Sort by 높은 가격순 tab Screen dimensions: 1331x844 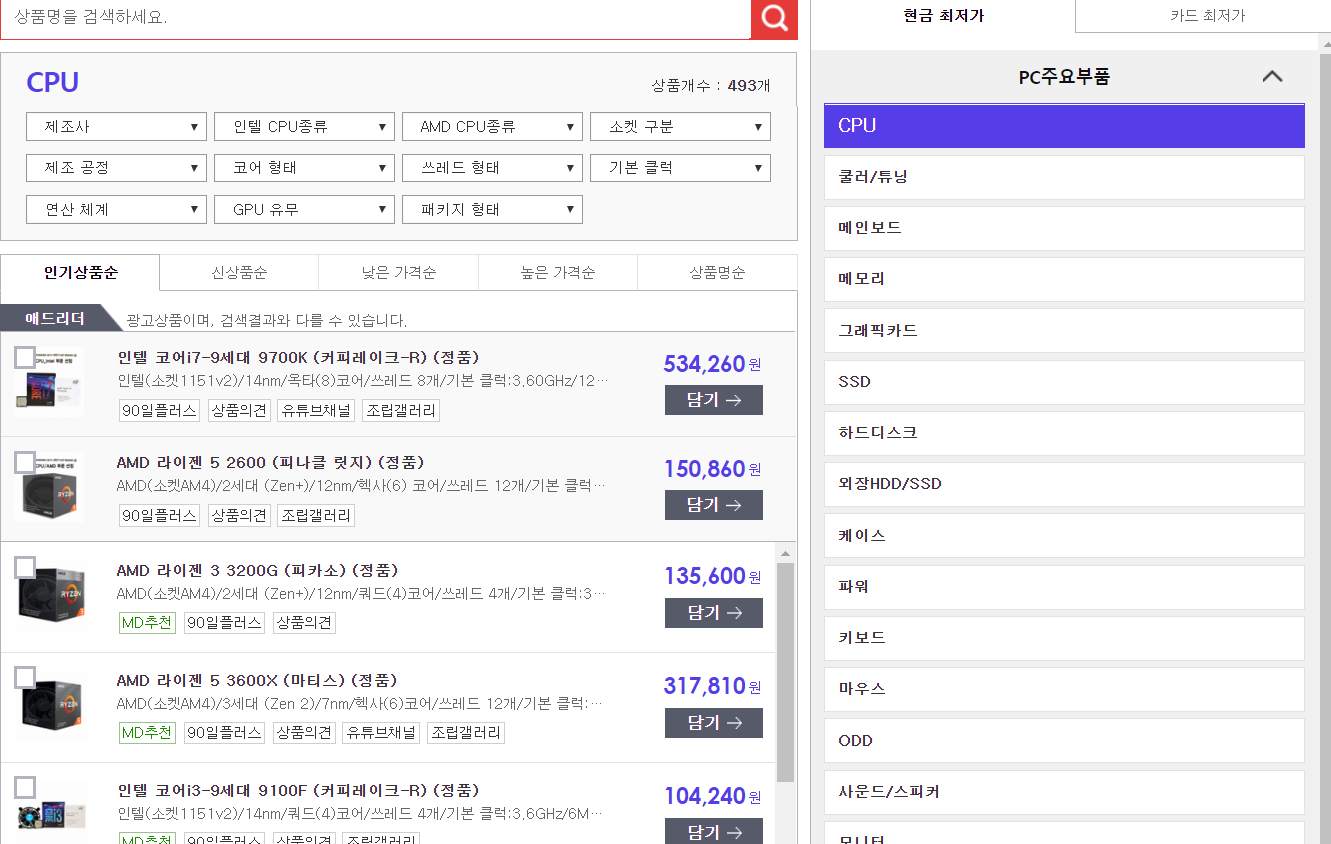tap(558, 273)
